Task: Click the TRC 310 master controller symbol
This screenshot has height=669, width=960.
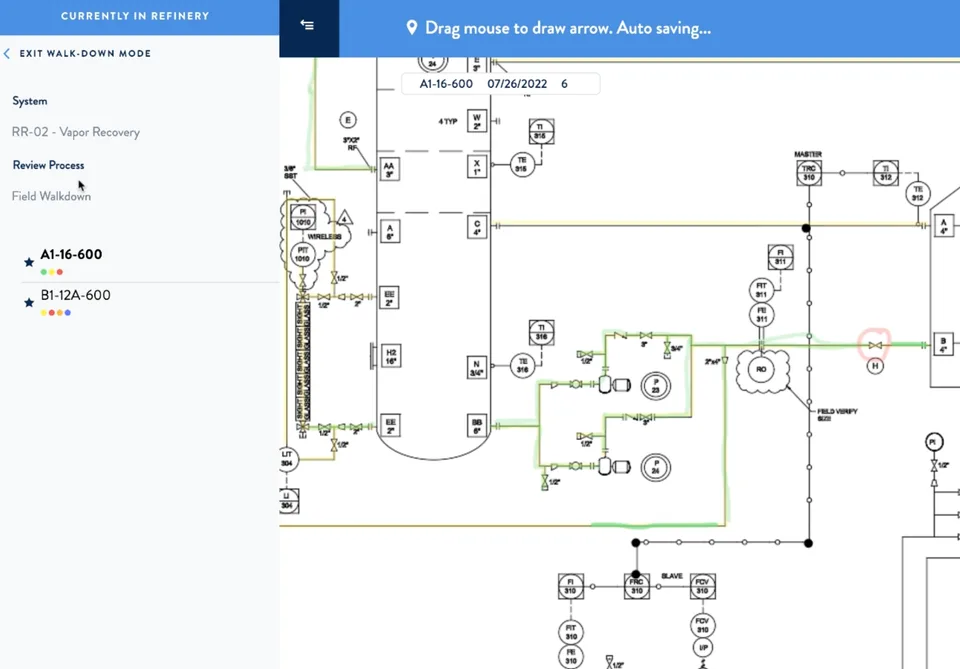Action: click(x=809, y=173)
